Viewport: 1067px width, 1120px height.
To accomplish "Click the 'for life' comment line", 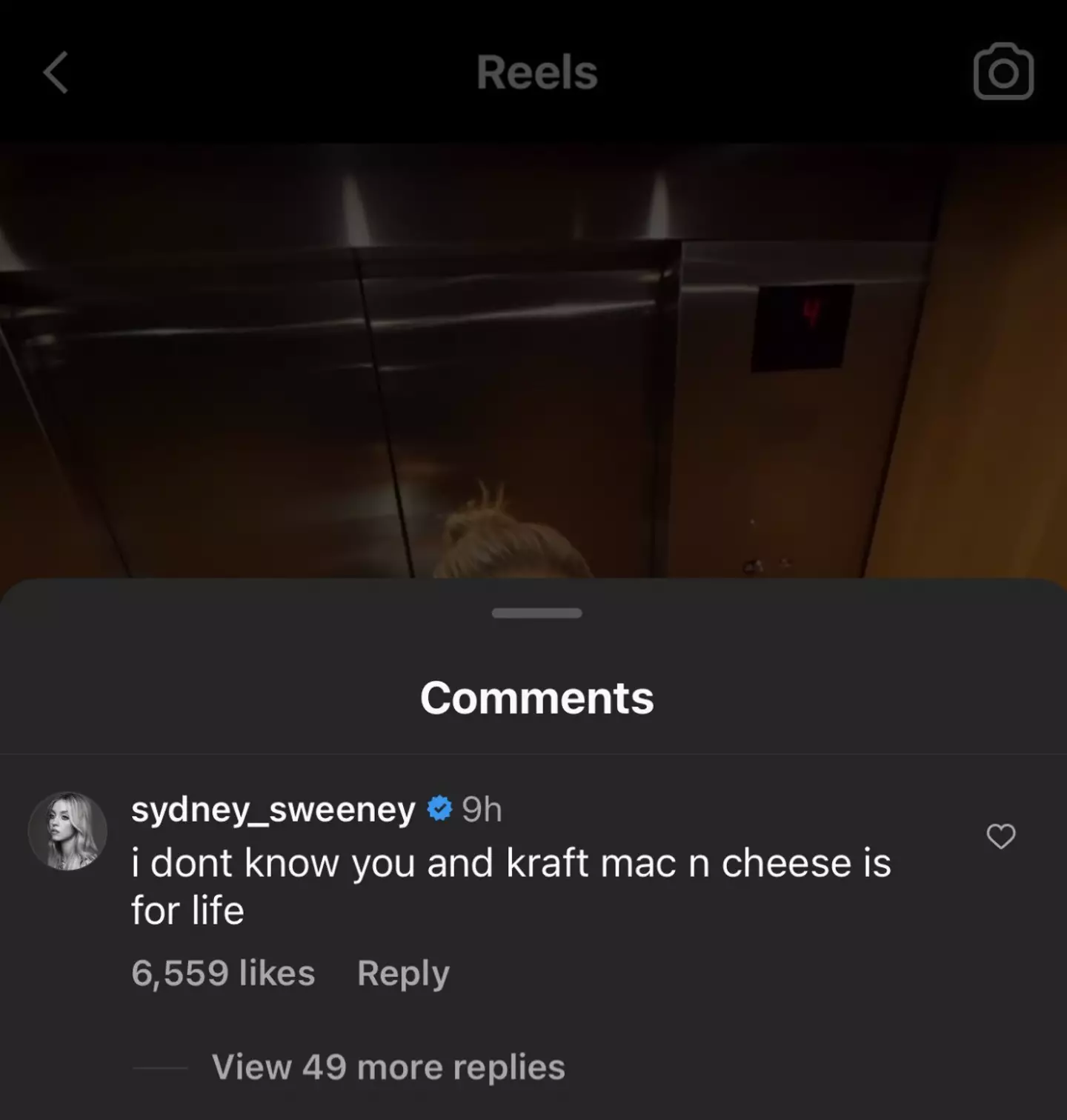I will [x=187, y=910].
